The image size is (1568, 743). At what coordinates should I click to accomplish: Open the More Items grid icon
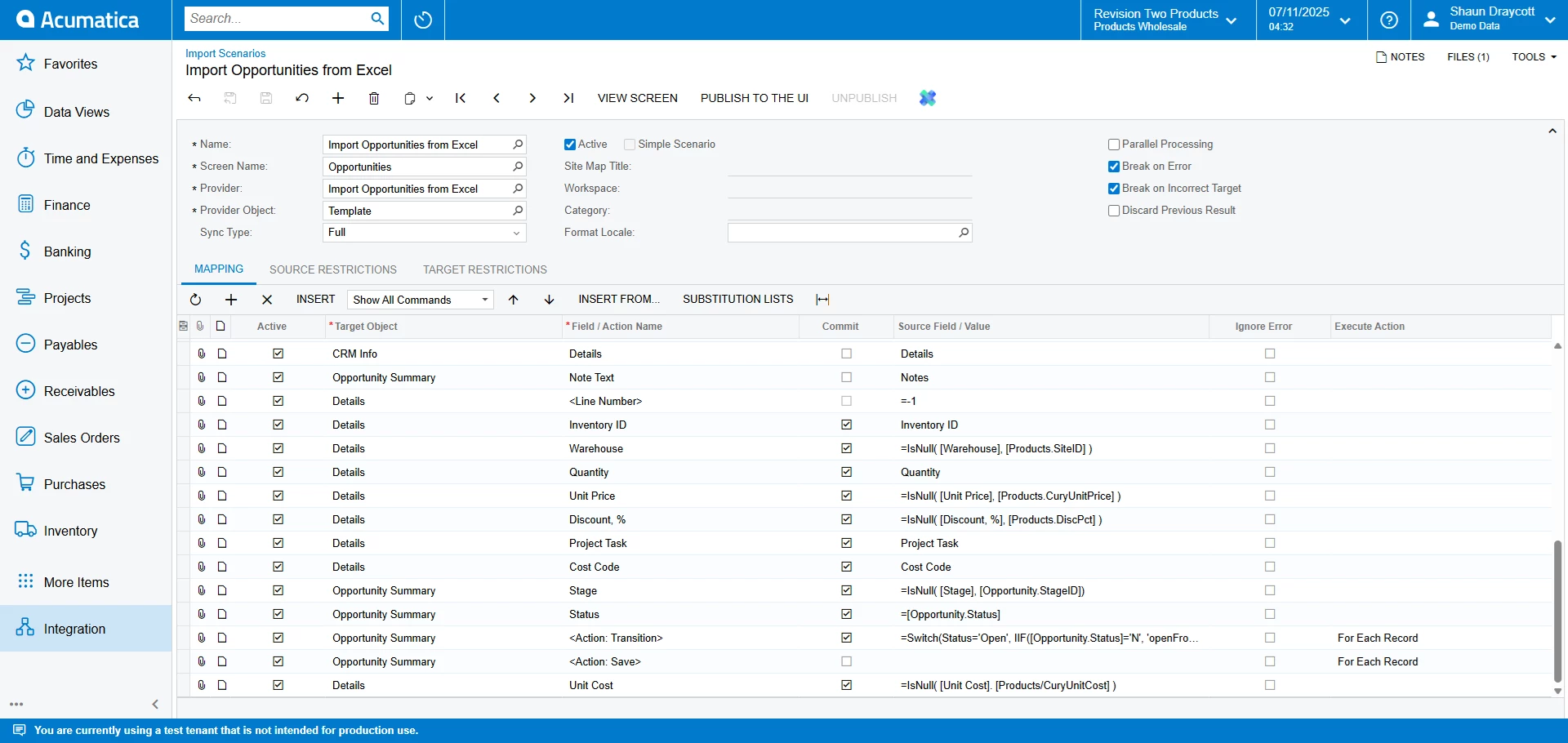[x=26, y=581]
